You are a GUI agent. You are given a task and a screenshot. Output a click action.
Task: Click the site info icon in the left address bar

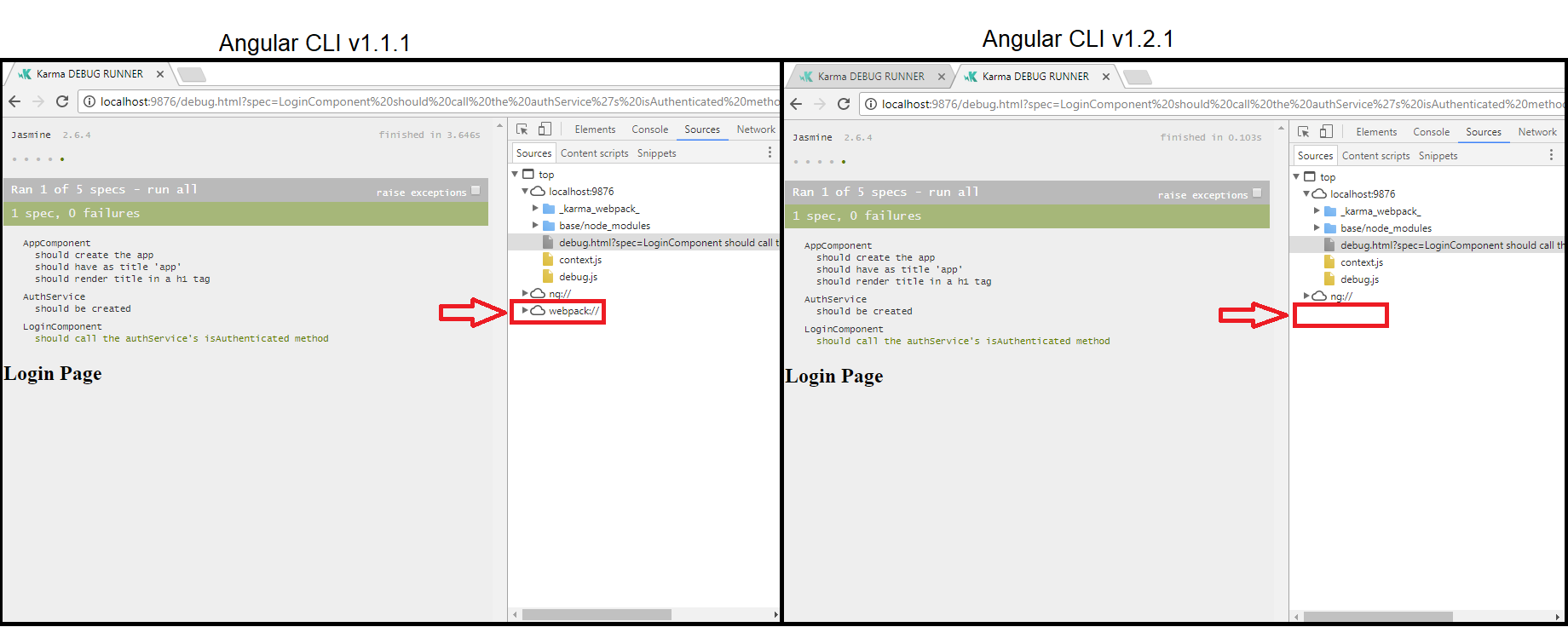89,101
